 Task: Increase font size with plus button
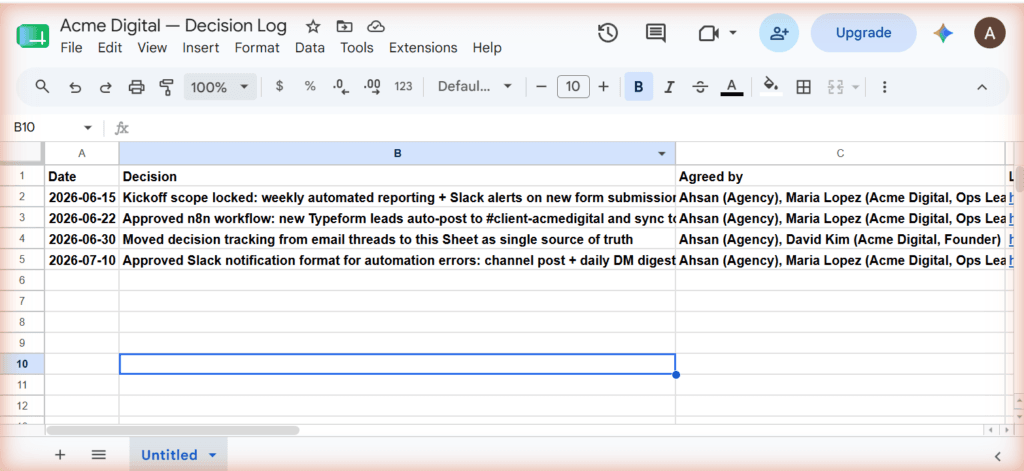(x=604, y=87)
